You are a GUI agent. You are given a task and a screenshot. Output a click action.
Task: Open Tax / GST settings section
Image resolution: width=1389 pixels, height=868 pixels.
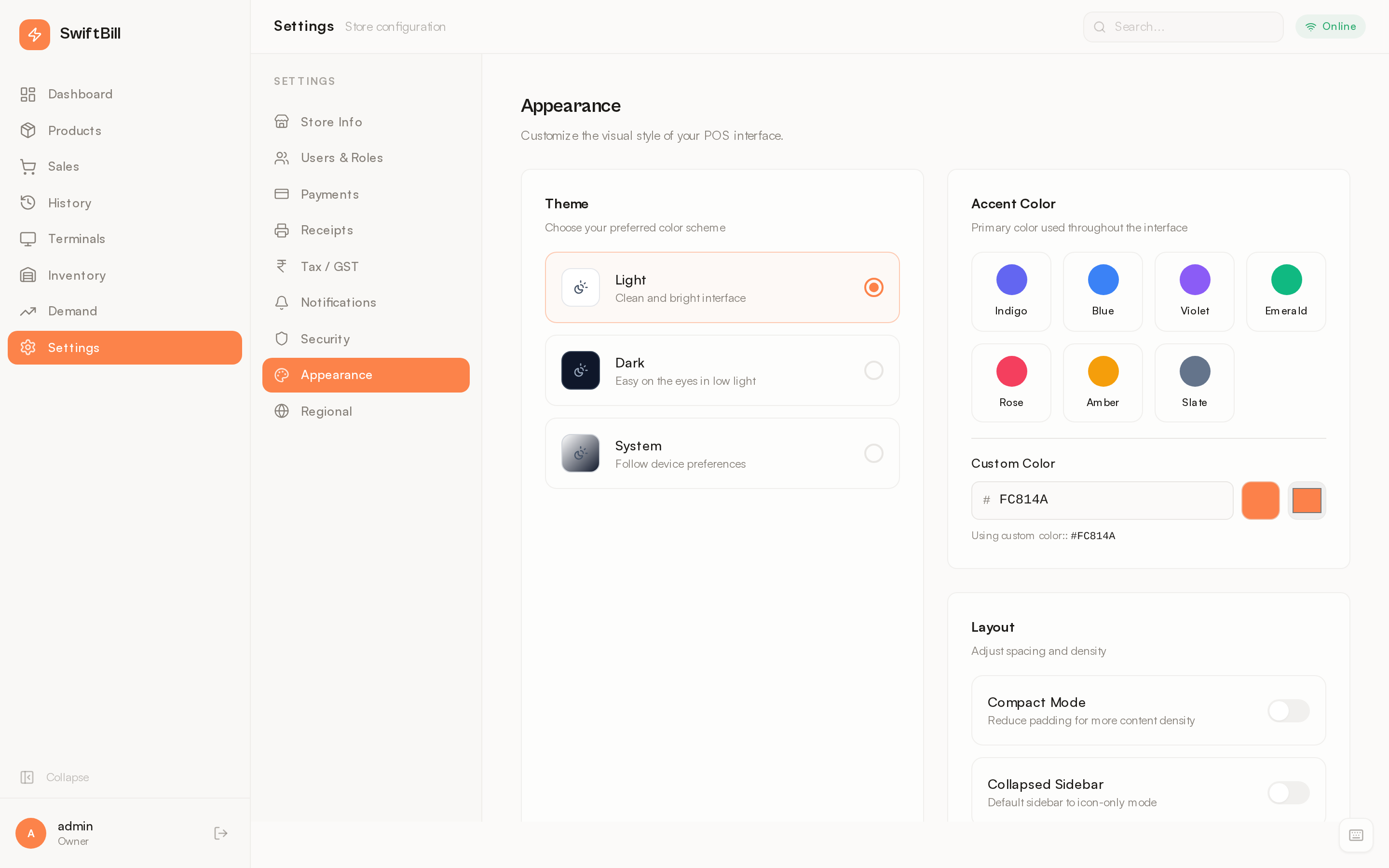click(366, 266)
